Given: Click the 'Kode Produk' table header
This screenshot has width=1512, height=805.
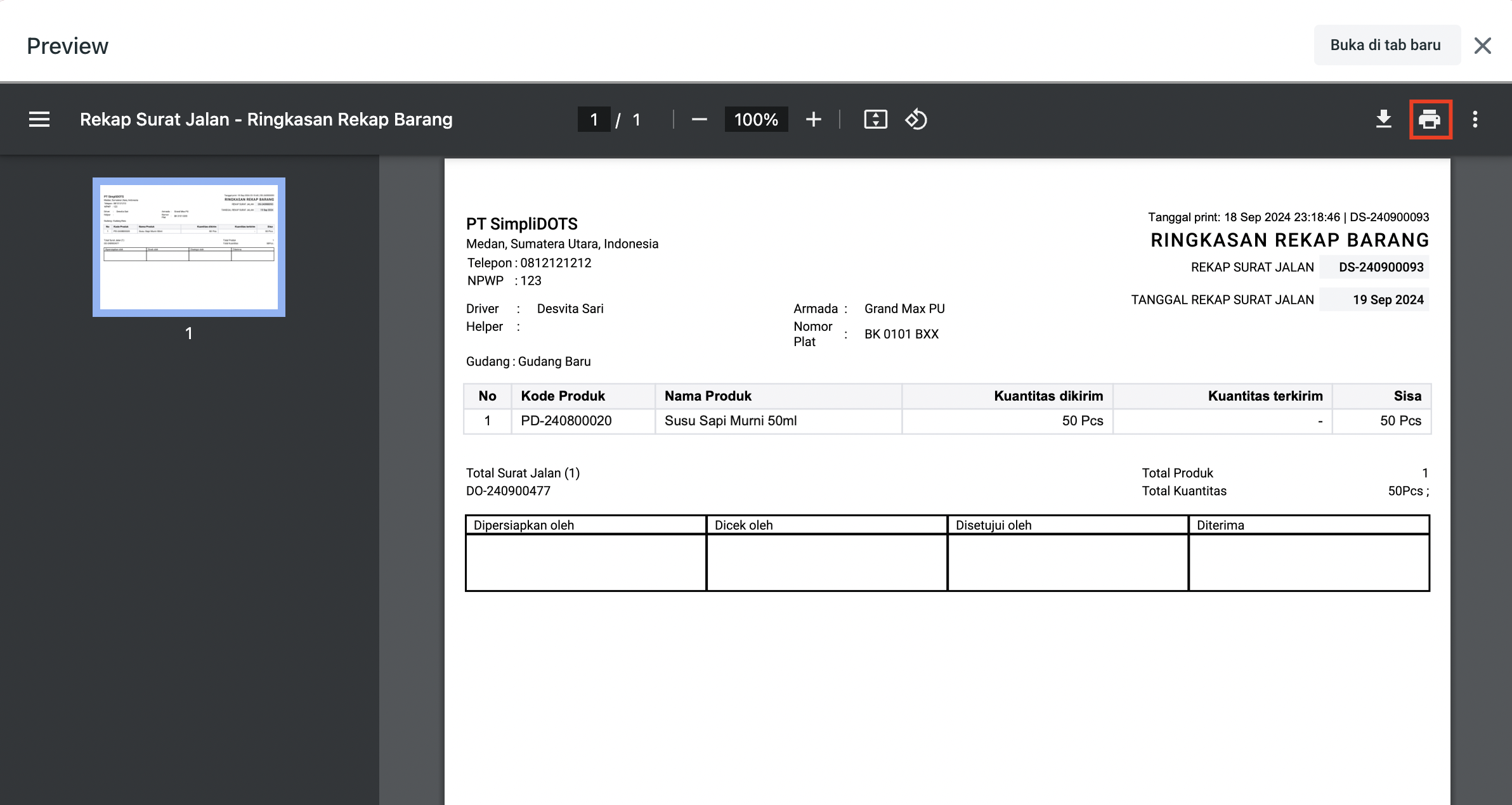Looking at the screenshot, I should (x=563, y=396).
